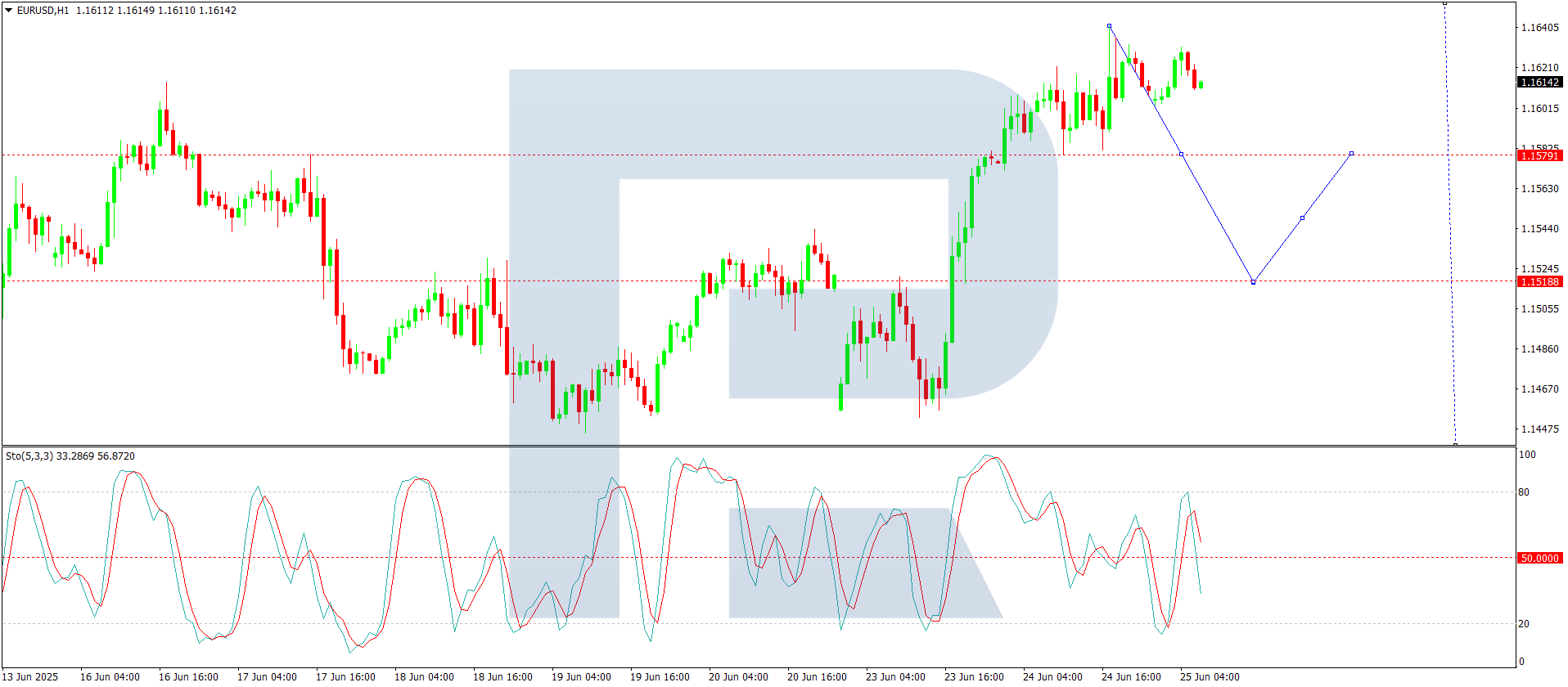The height and width of the screenshot is (687, 1568).
Task: Click the 1.14860 price scale value
Action: [x=1539, y=349]
